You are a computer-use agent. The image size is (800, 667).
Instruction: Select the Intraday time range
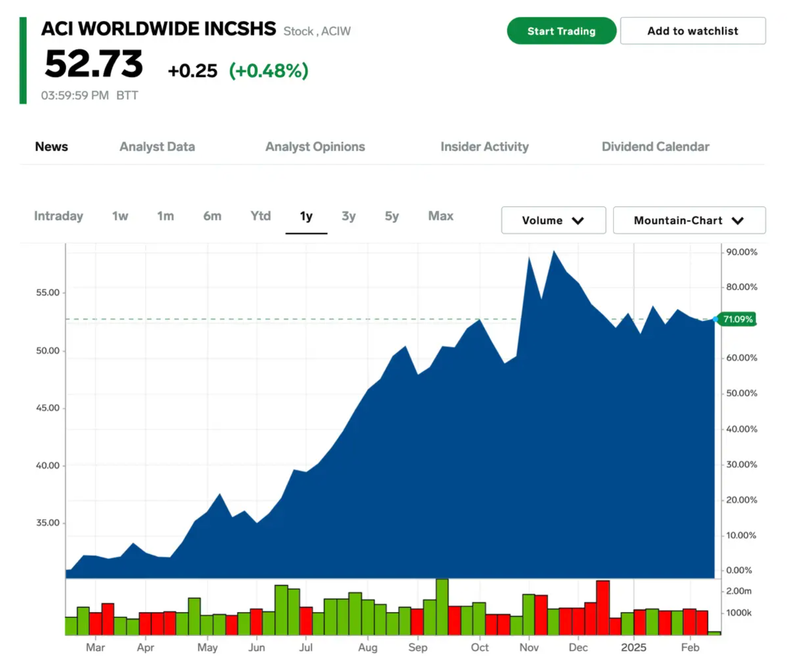tap(59, 216)
